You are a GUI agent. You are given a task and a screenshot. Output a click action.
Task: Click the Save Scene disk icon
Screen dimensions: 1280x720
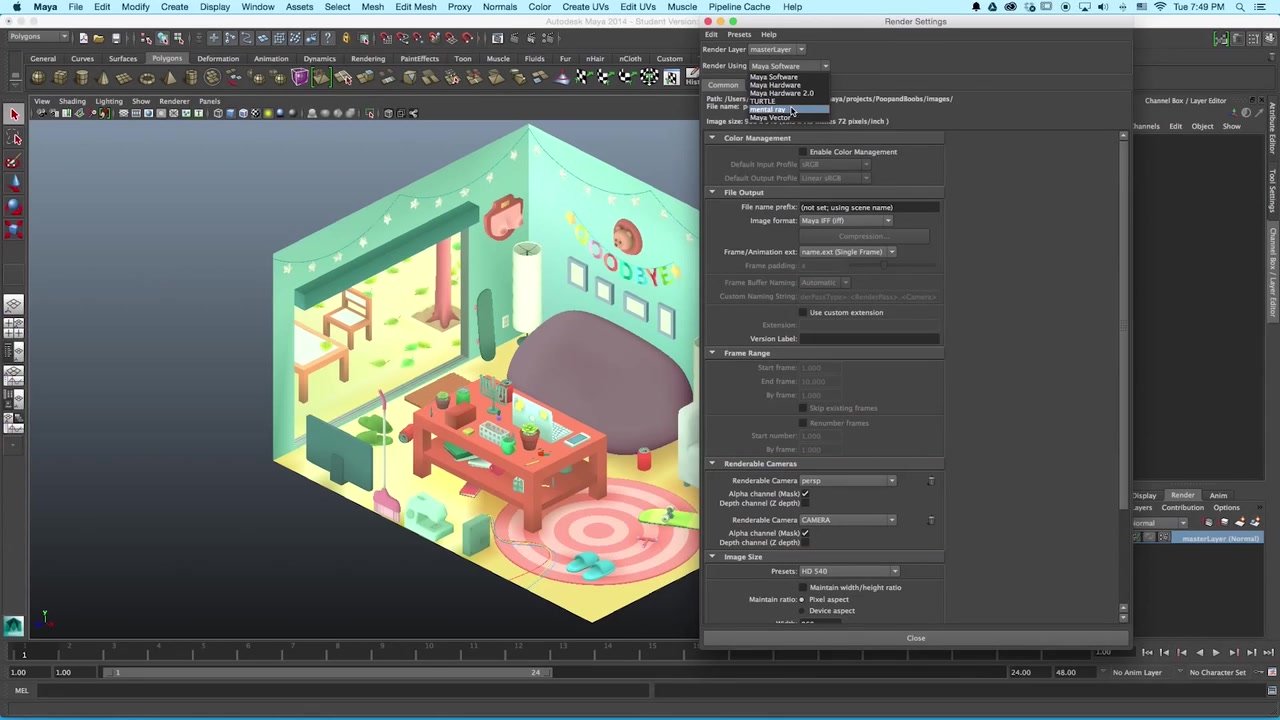[115, 38]
